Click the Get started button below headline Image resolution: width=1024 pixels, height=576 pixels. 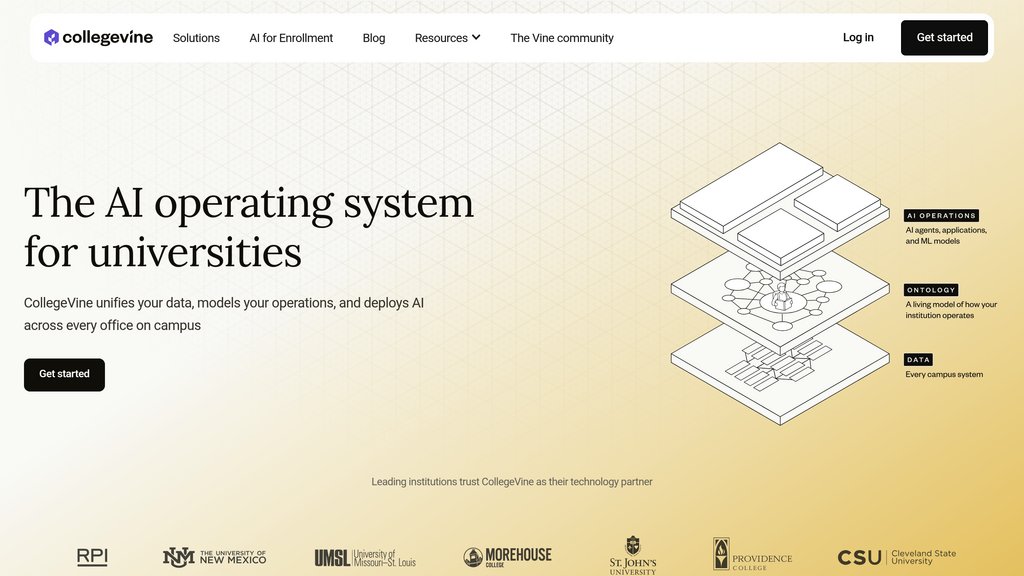pos(64,374)
